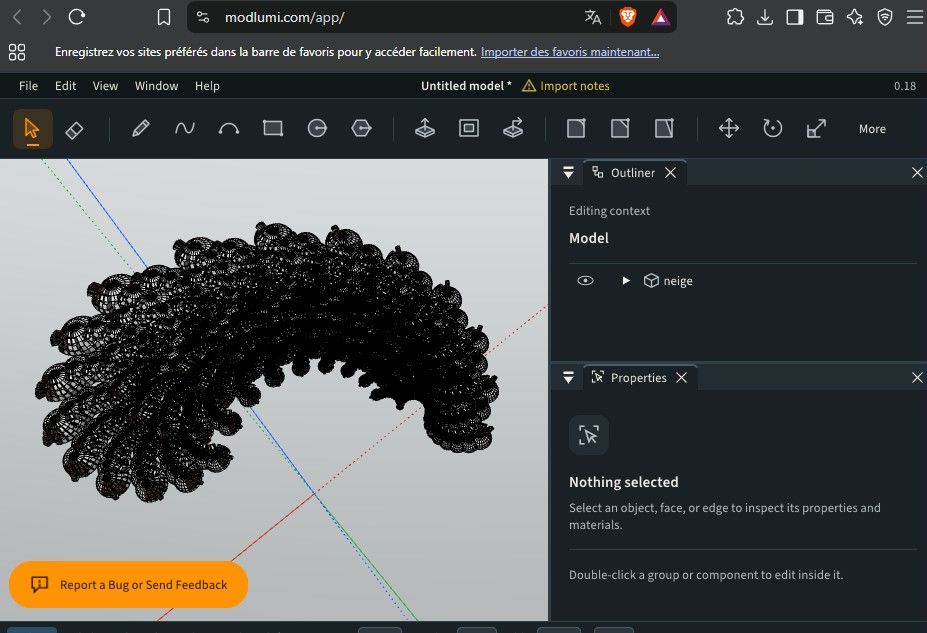Open the Outliner panel dropdown menu

568,173
